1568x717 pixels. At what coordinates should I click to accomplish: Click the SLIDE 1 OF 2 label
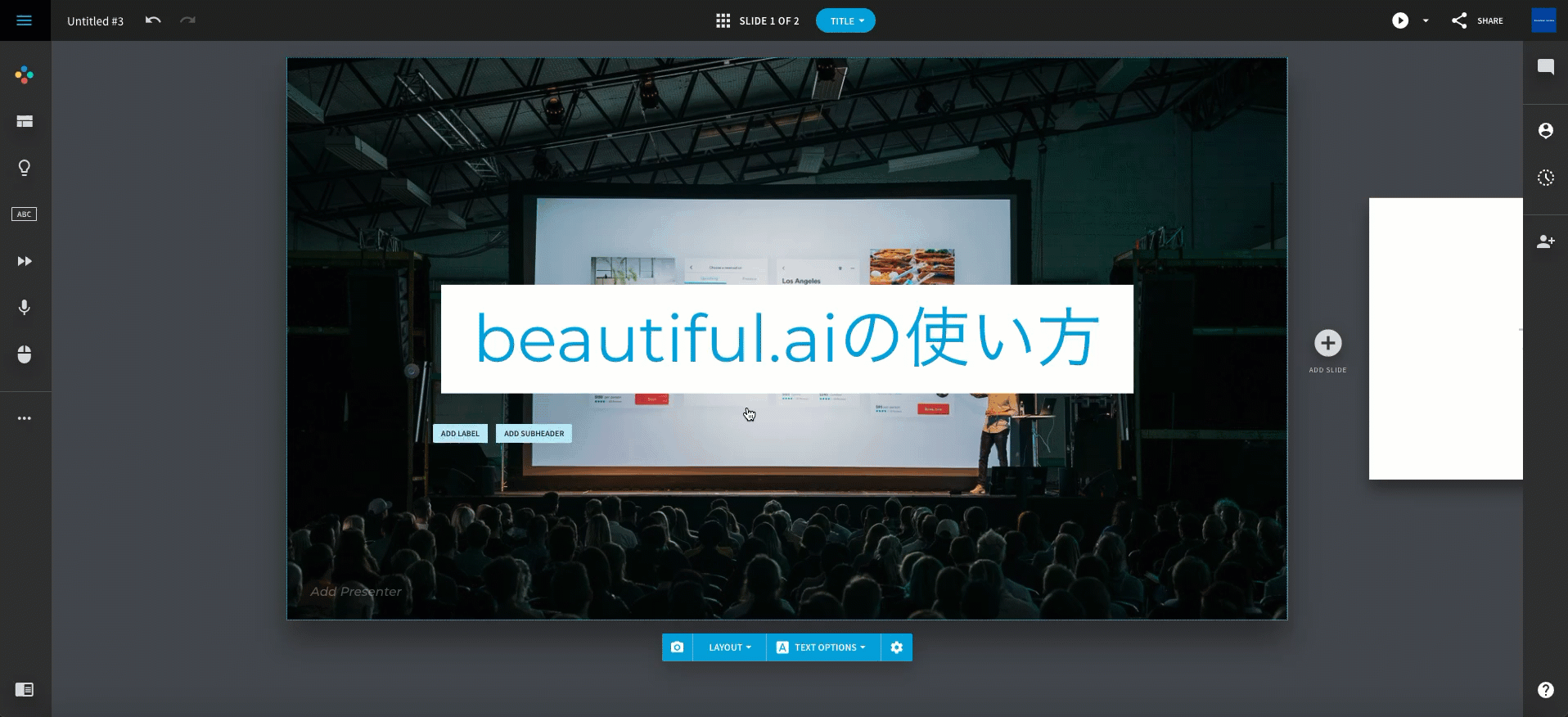[x=769, y=21]
